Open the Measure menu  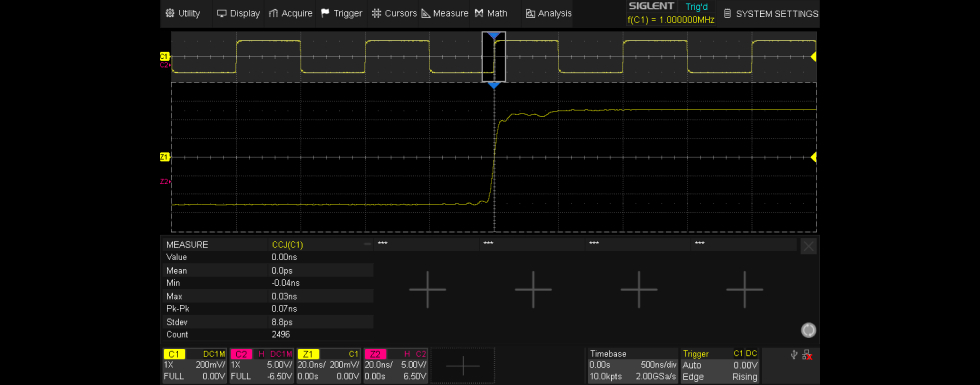tap(444, 13)
